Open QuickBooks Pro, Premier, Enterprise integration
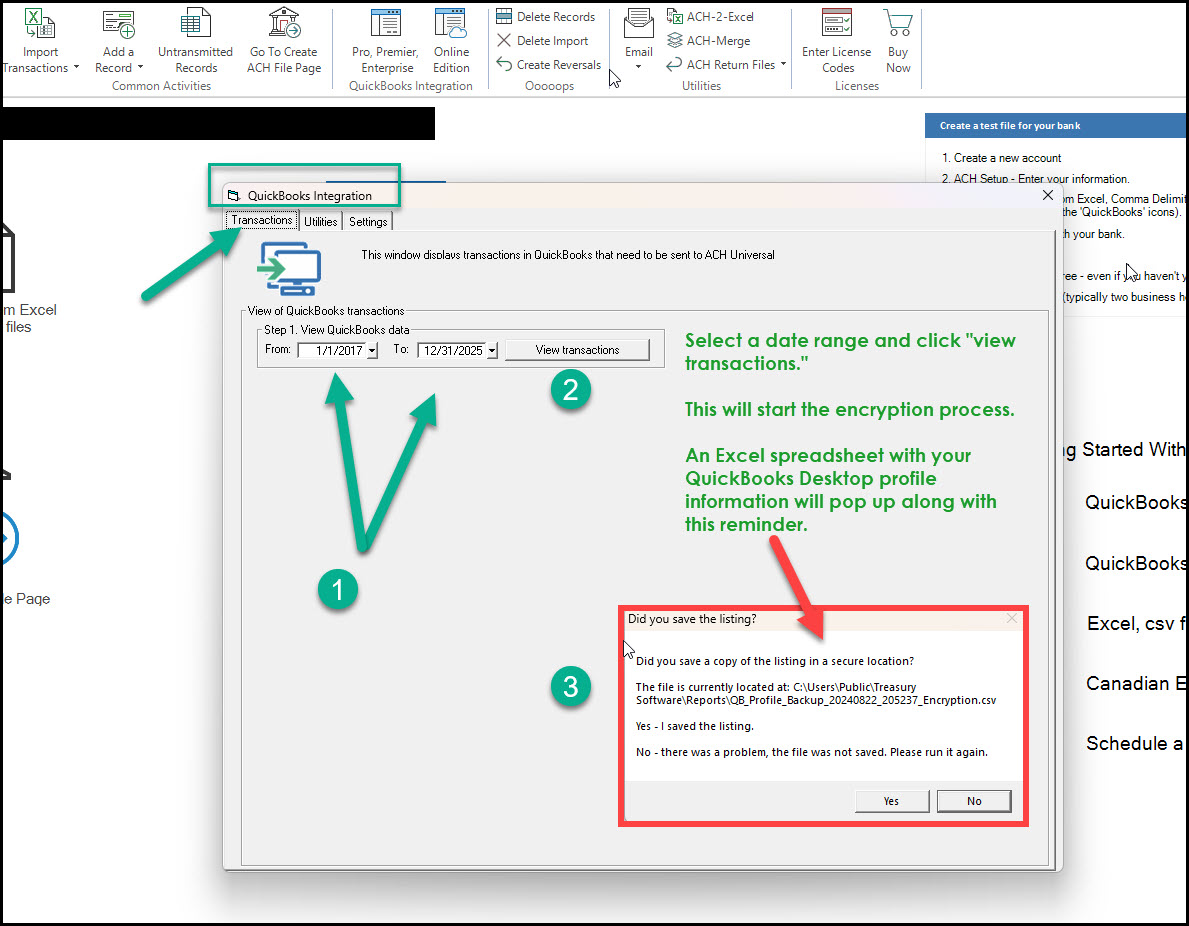The height and width of the screenshot is (926, 1189). click(385, 42)
